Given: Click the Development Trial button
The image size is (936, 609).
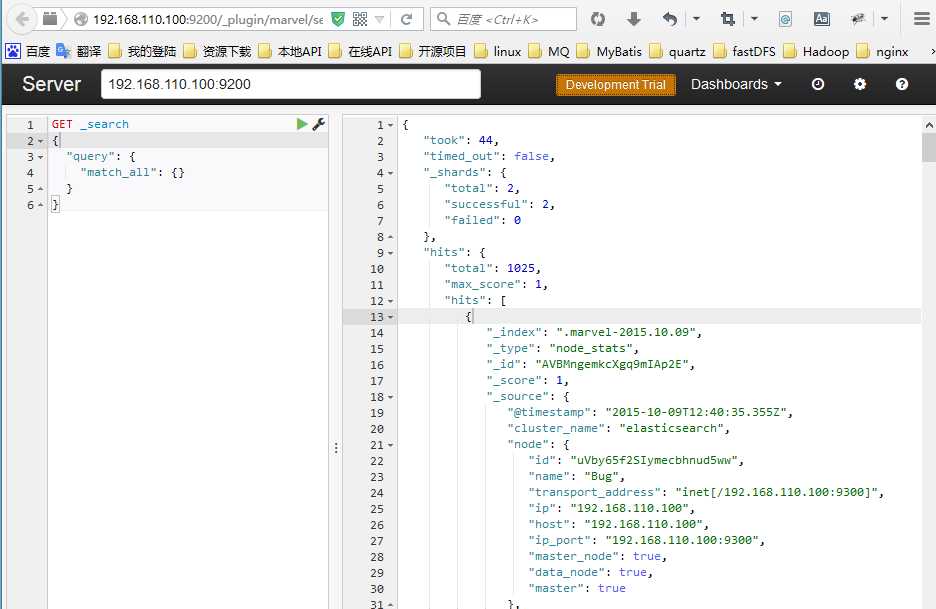Looking at the screenshot, I should click(615, 85).
